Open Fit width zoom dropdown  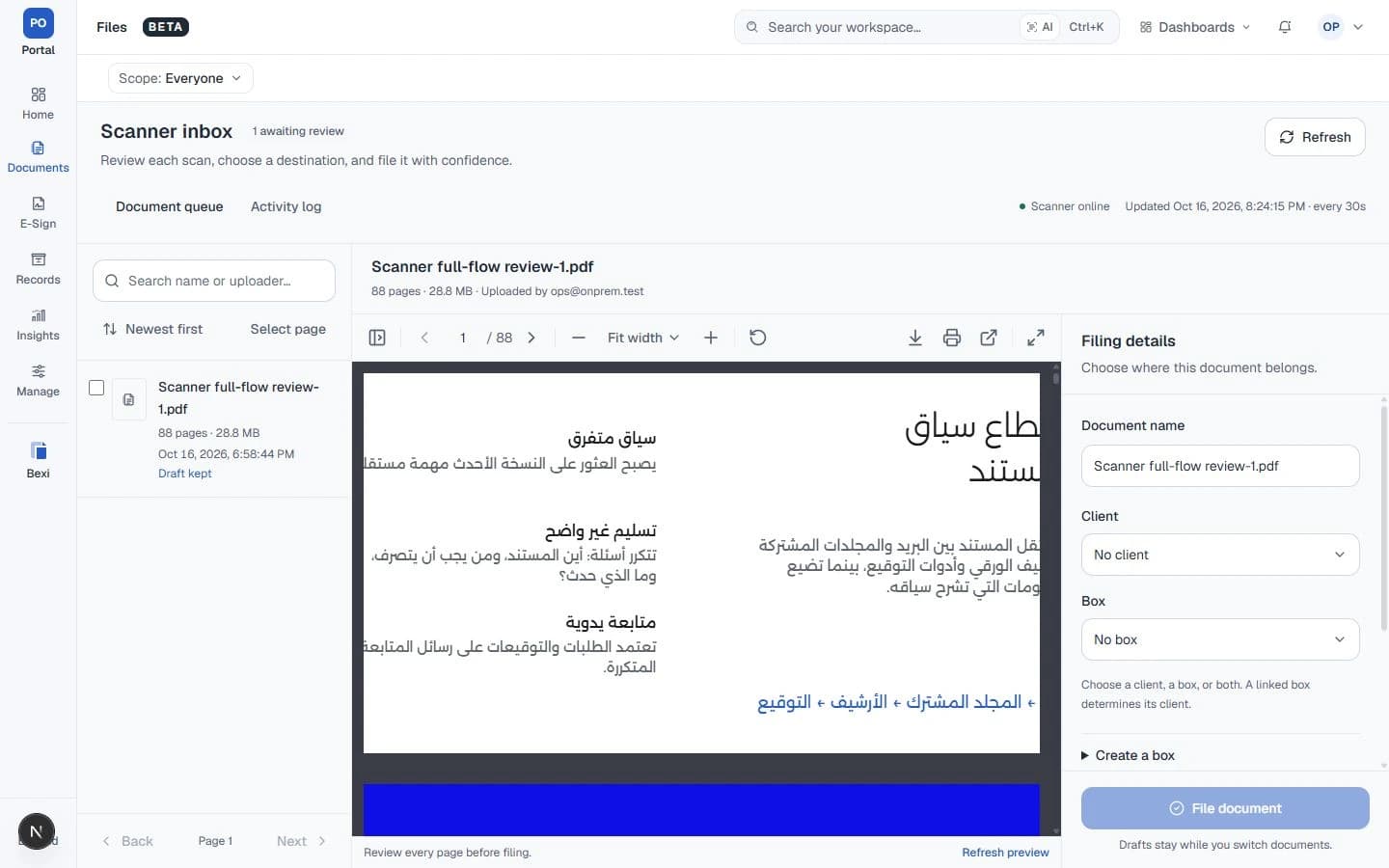pyautogui.click(x=642, y=338)
